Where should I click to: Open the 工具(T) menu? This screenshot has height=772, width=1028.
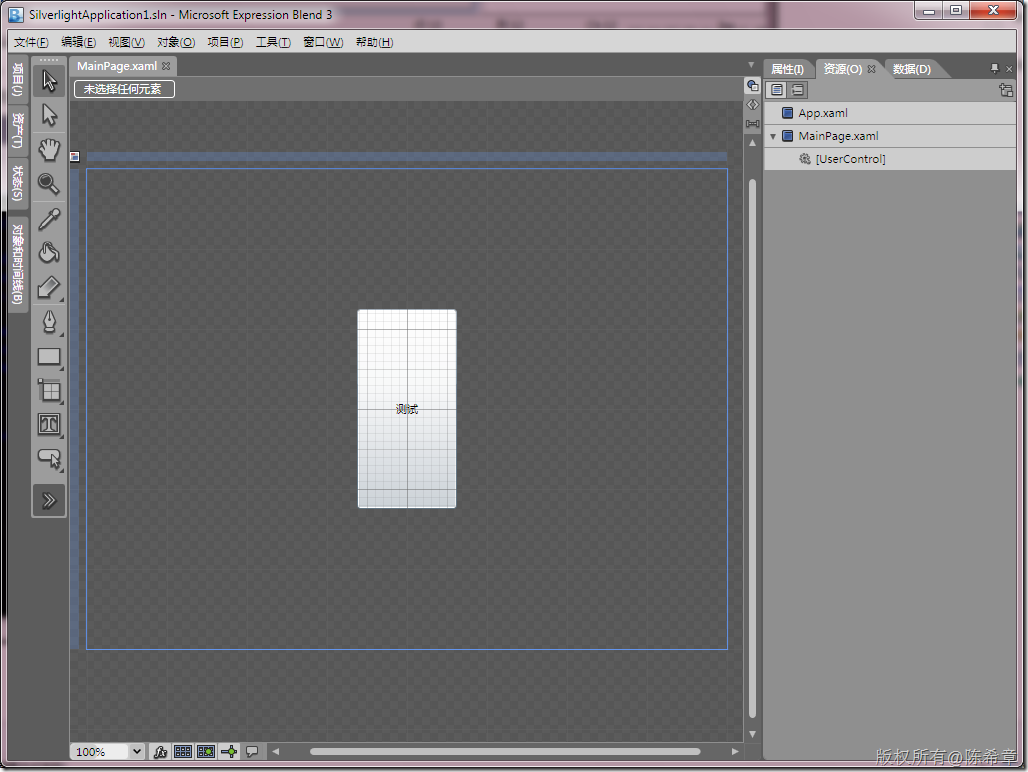coord(273,42)
